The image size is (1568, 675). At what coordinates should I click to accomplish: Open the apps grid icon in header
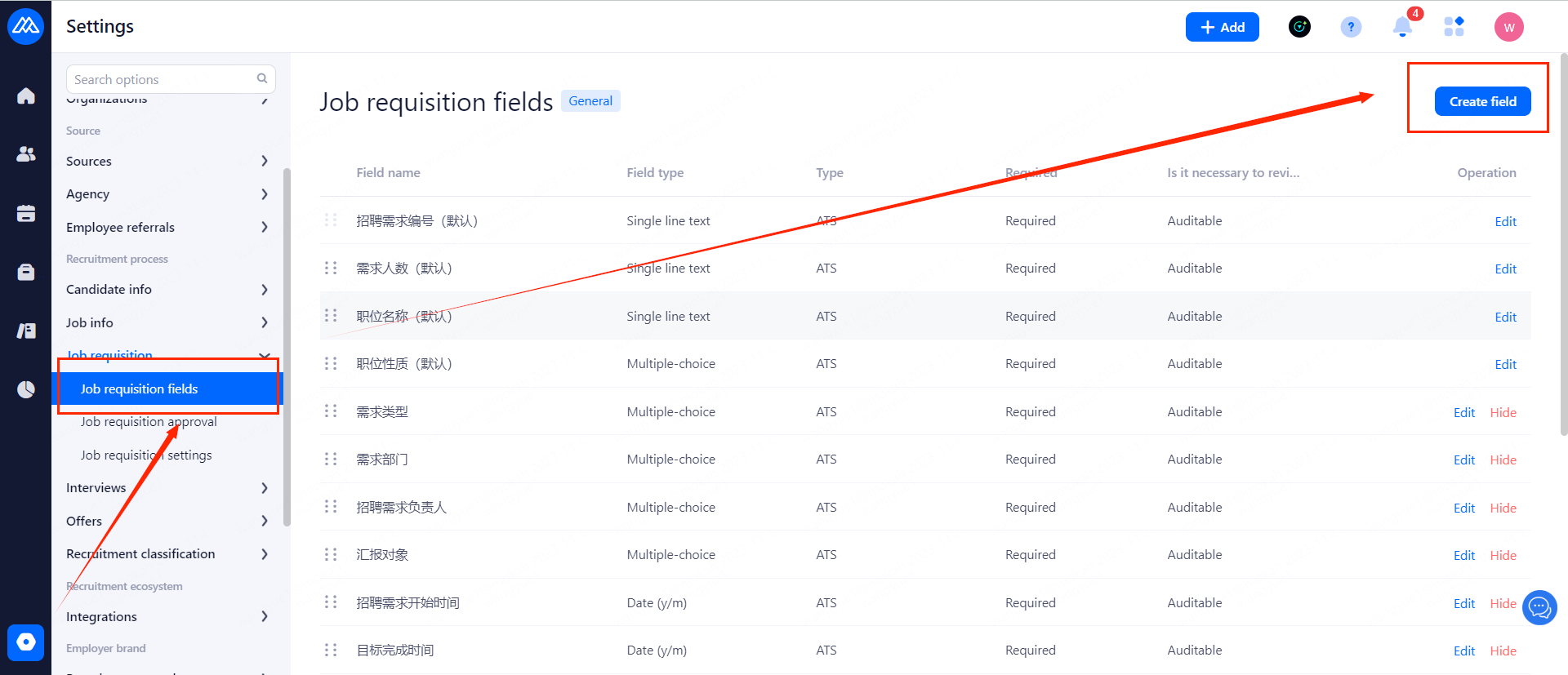[x=1454, y=27]
